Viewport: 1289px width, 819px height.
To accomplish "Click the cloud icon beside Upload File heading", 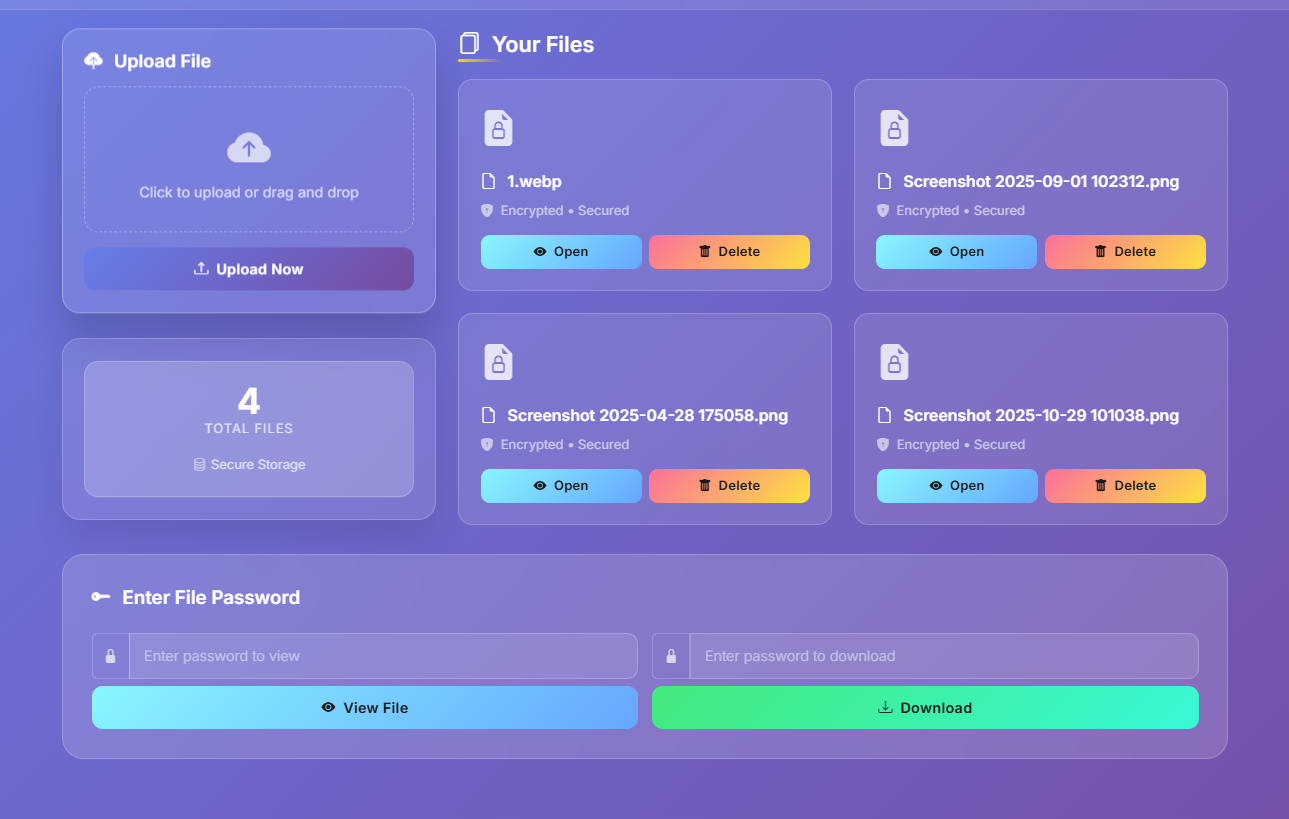I will [x=93, y=61].
